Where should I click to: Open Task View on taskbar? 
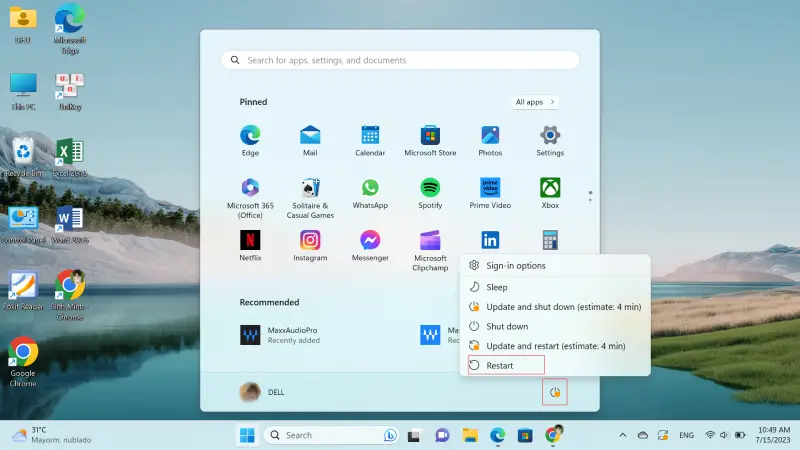tap(414, 436)
